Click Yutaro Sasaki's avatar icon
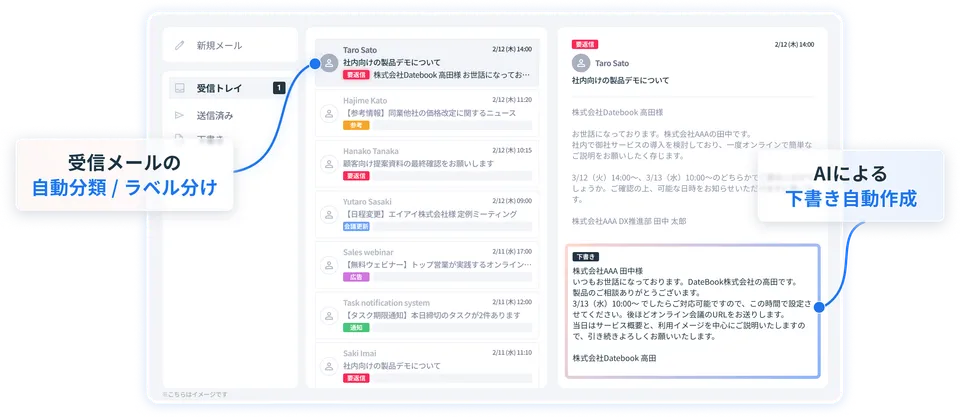The image size is (960, 417). 329,214
